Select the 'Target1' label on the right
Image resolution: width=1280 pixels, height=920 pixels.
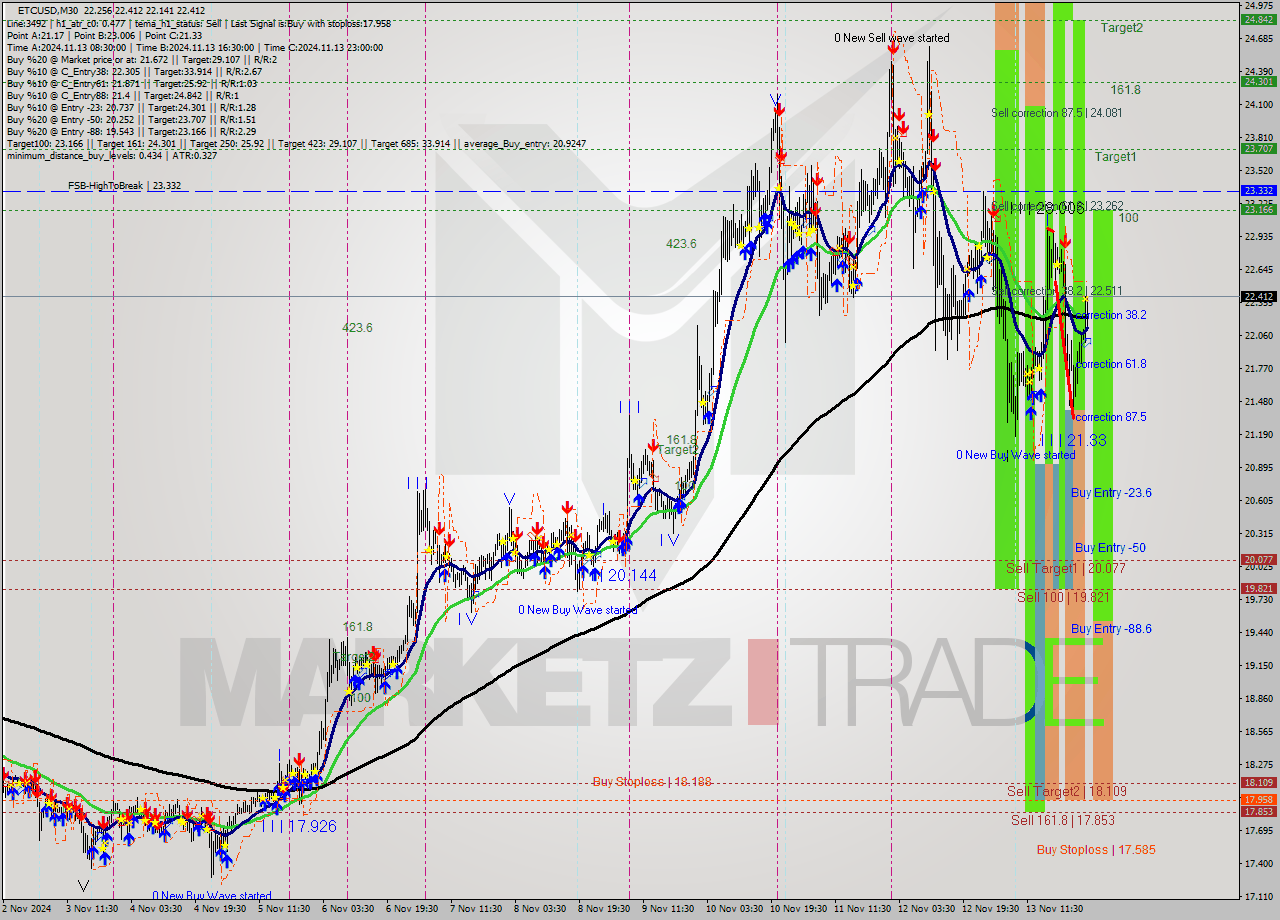(x=1115, y=157)
